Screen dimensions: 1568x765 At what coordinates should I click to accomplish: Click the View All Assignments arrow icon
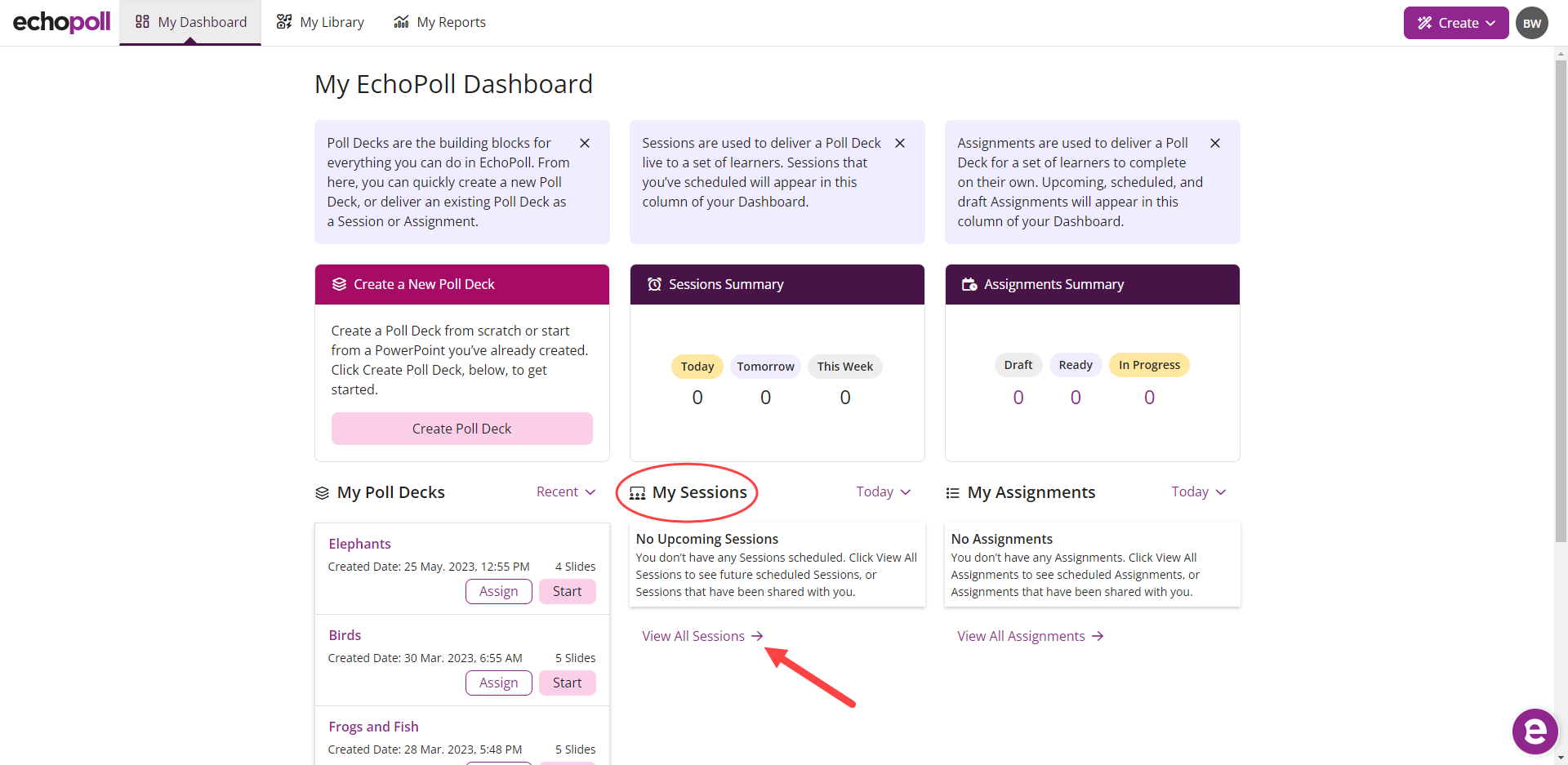[x=1098, y=636]
